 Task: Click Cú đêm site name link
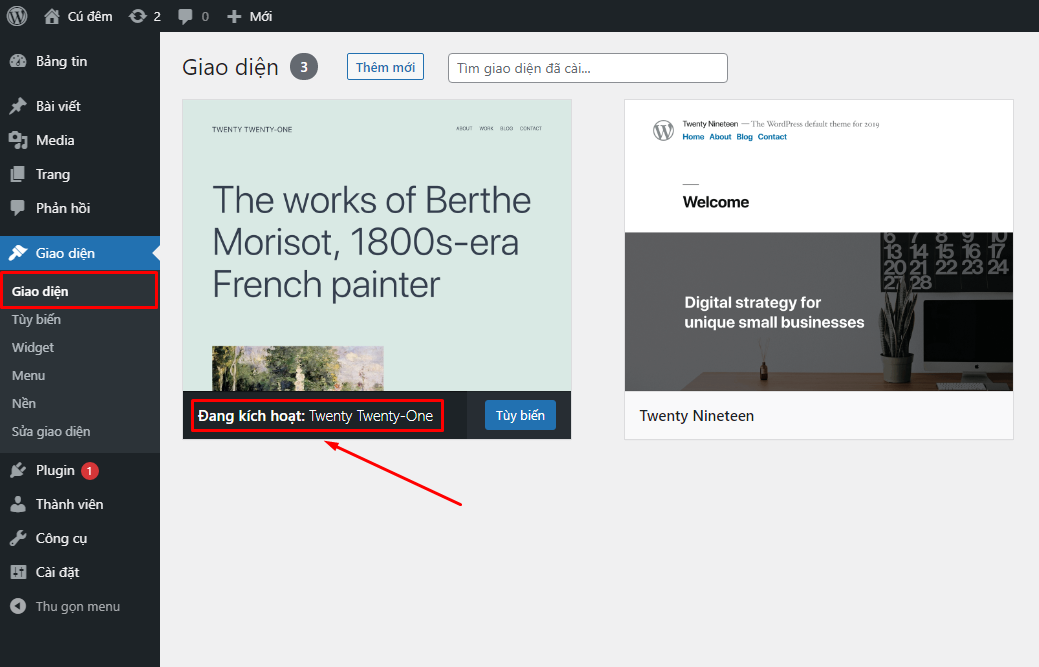90,16
